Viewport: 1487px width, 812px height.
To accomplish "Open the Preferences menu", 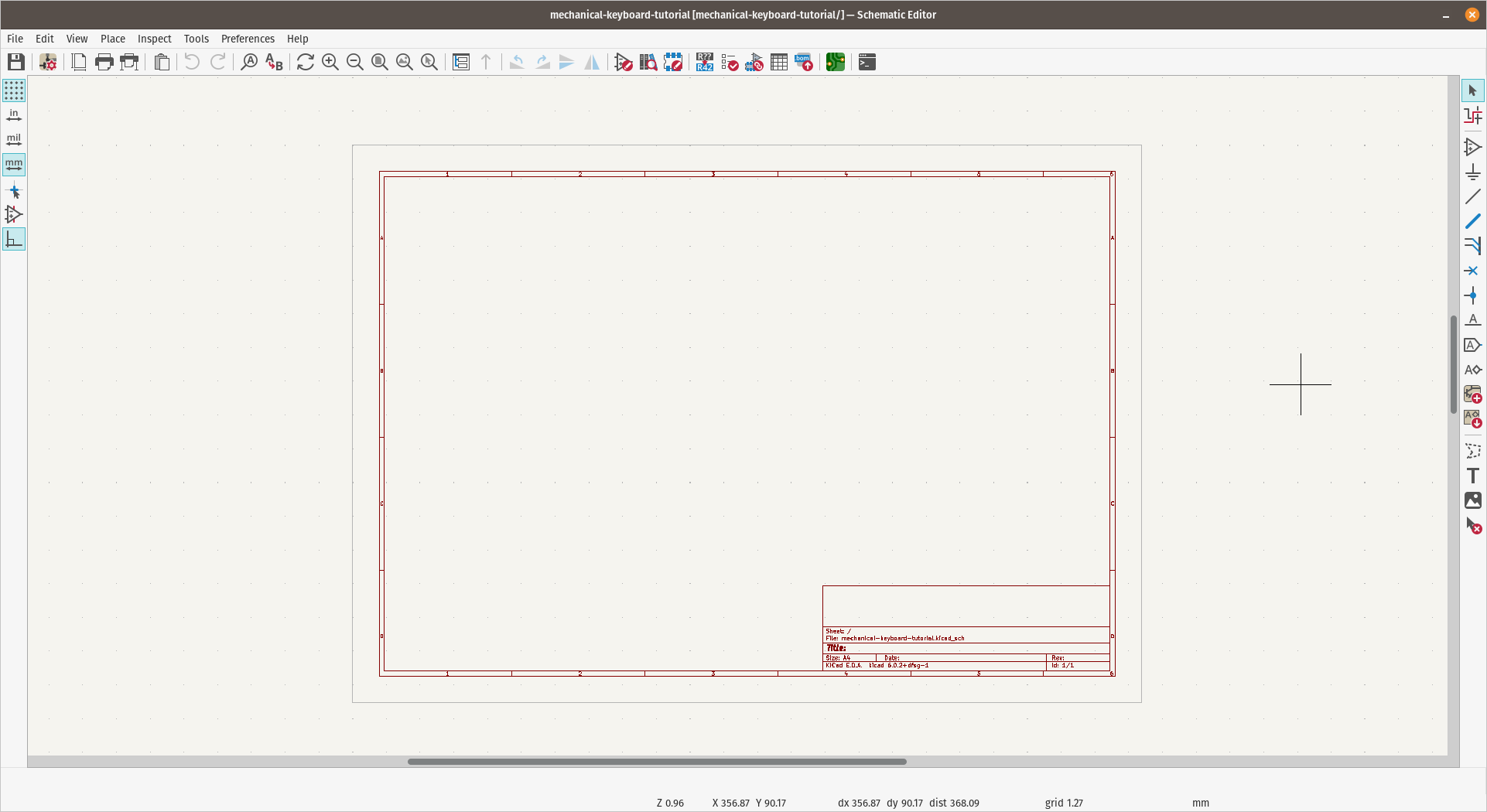I will (x=248, y=39).
